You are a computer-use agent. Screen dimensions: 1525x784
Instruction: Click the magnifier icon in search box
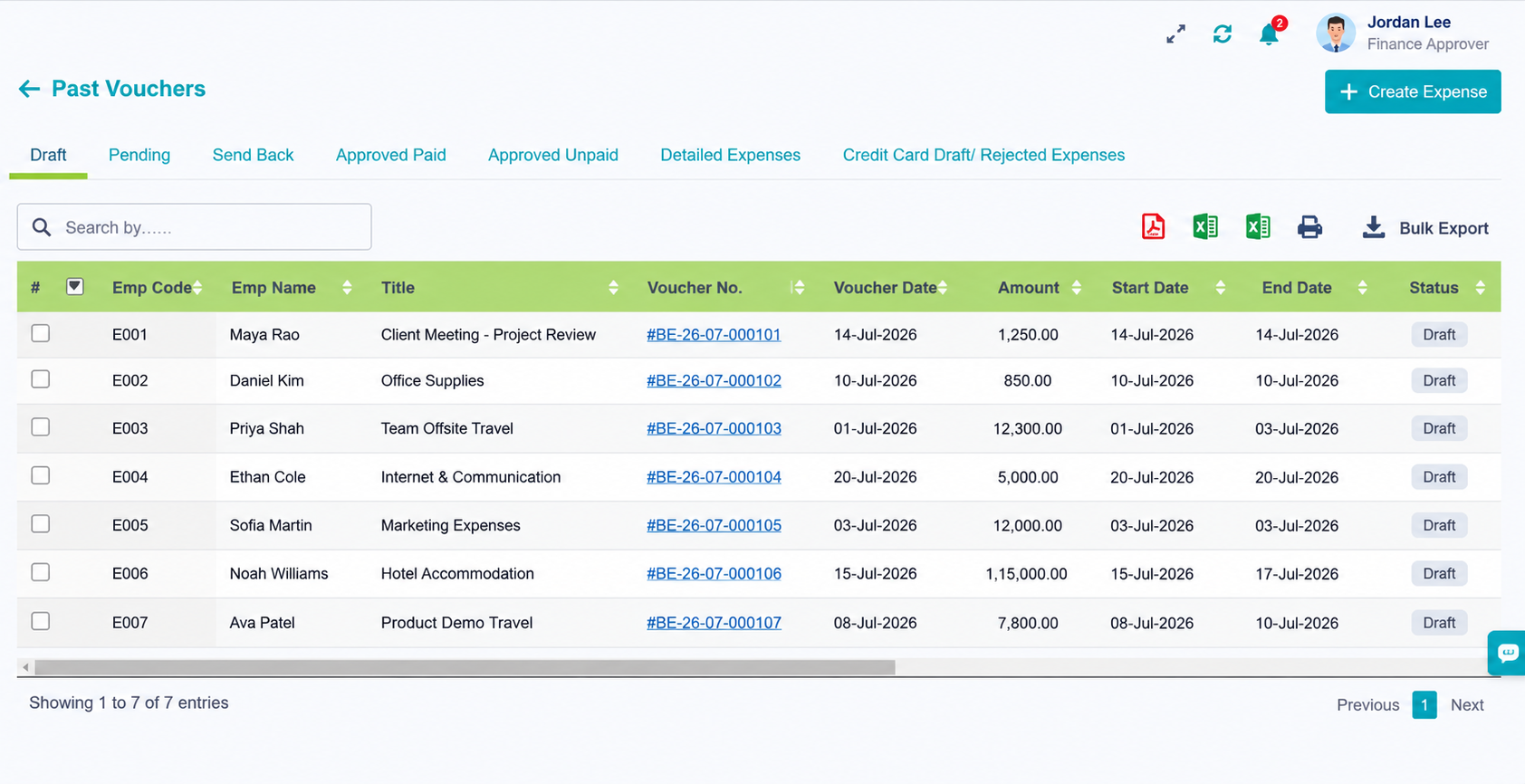click(x=42, y=227)
